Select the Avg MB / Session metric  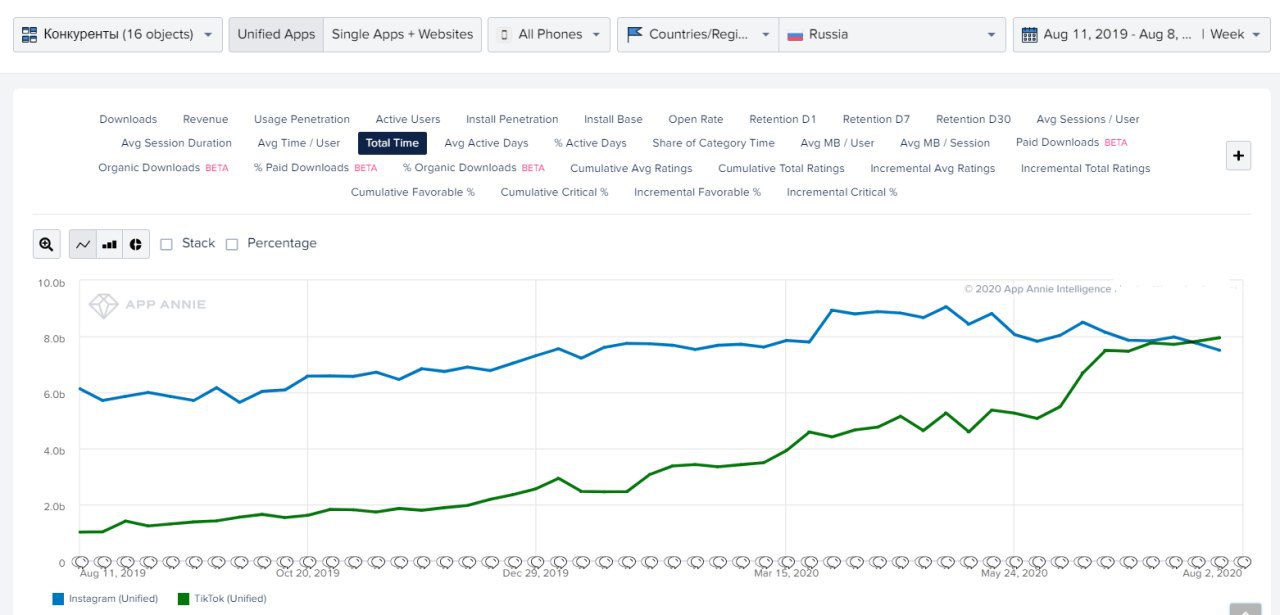pos(945,143)
